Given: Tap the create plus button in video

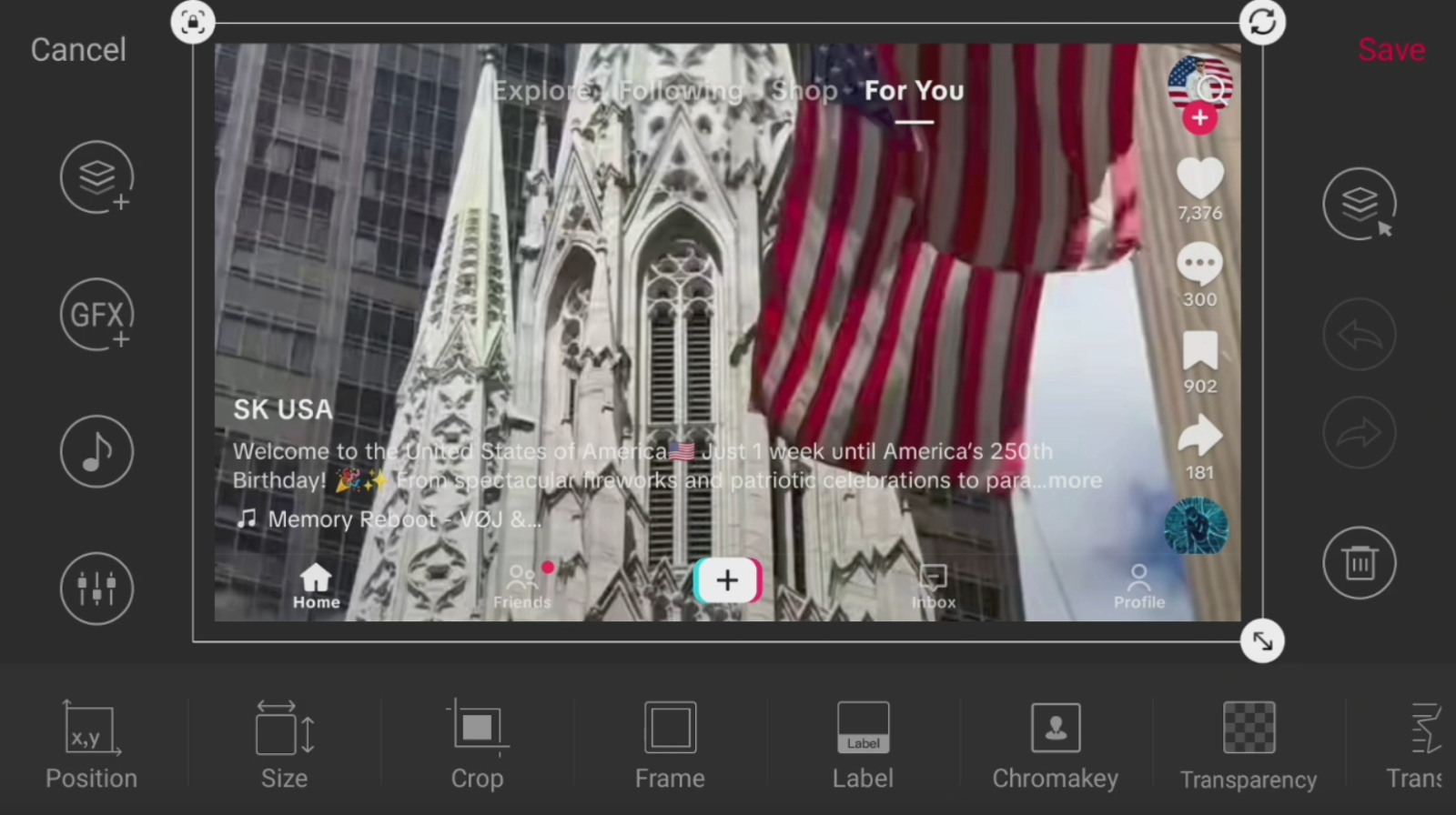Looking at the screenshot, I should point(727,580).
